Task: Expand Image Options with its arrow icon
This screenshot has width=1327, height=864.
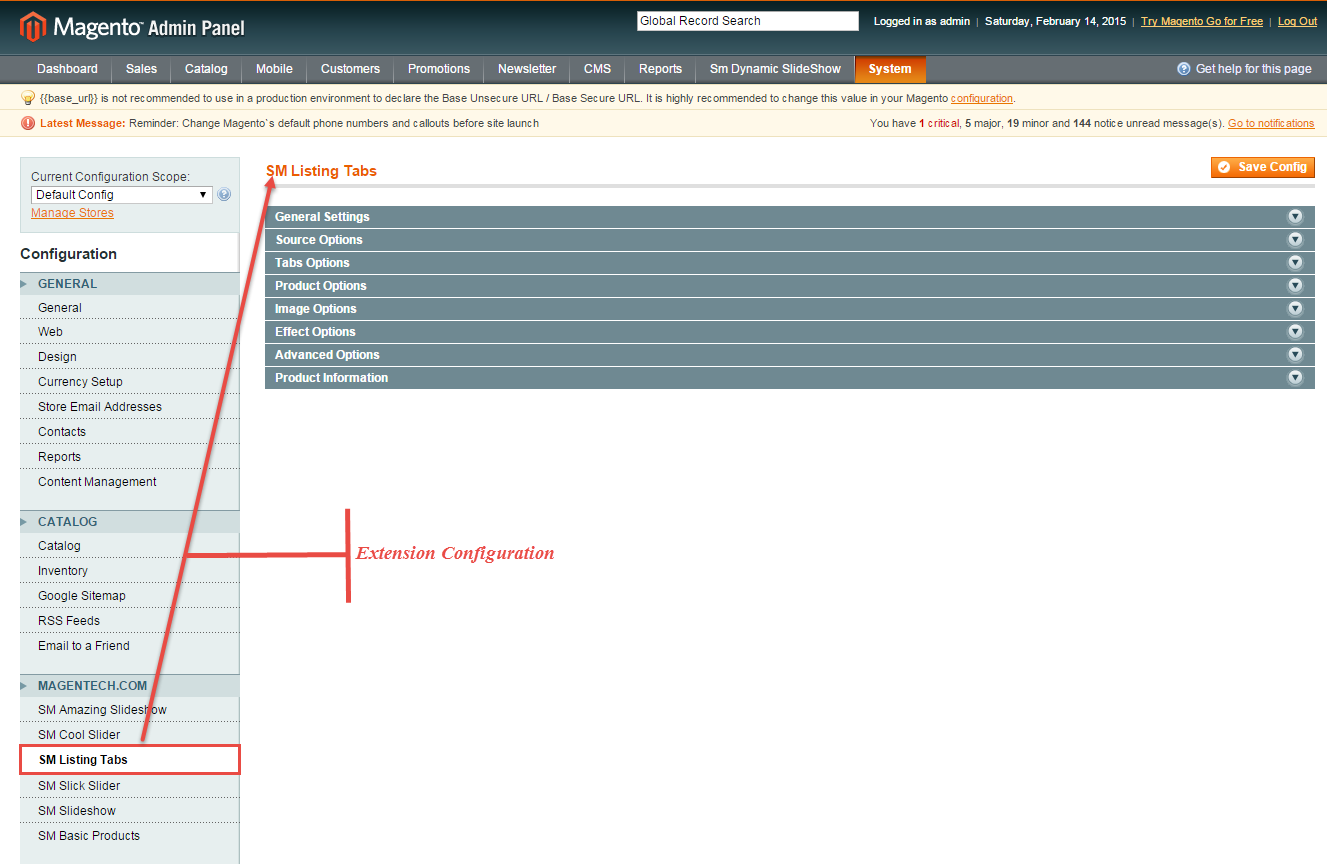Action: 1295,309
